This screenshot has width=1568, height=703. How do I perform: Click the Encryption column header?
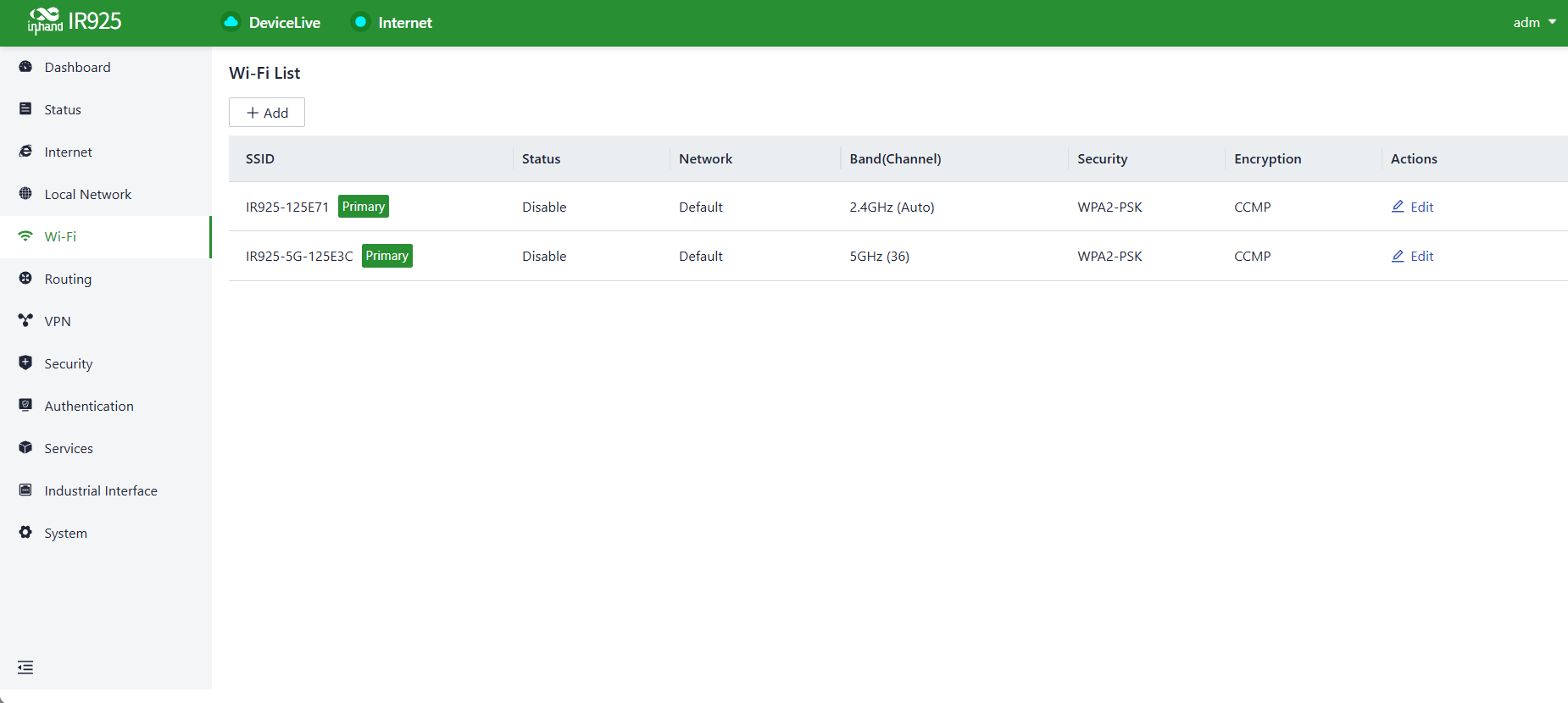click(1268, 159)
